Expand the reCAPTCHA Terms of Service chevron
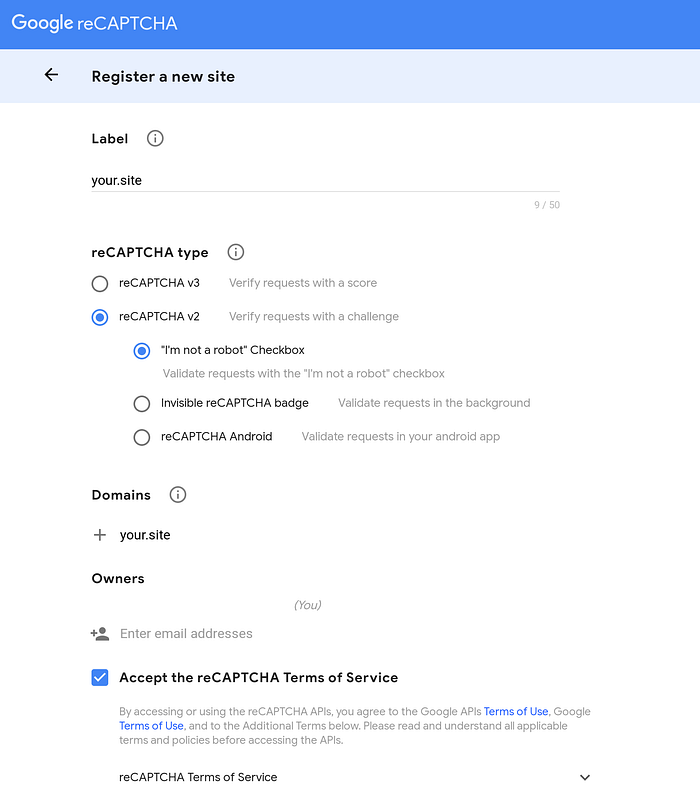Viewport: 700px width, 812px height. [x=585, y=777]
